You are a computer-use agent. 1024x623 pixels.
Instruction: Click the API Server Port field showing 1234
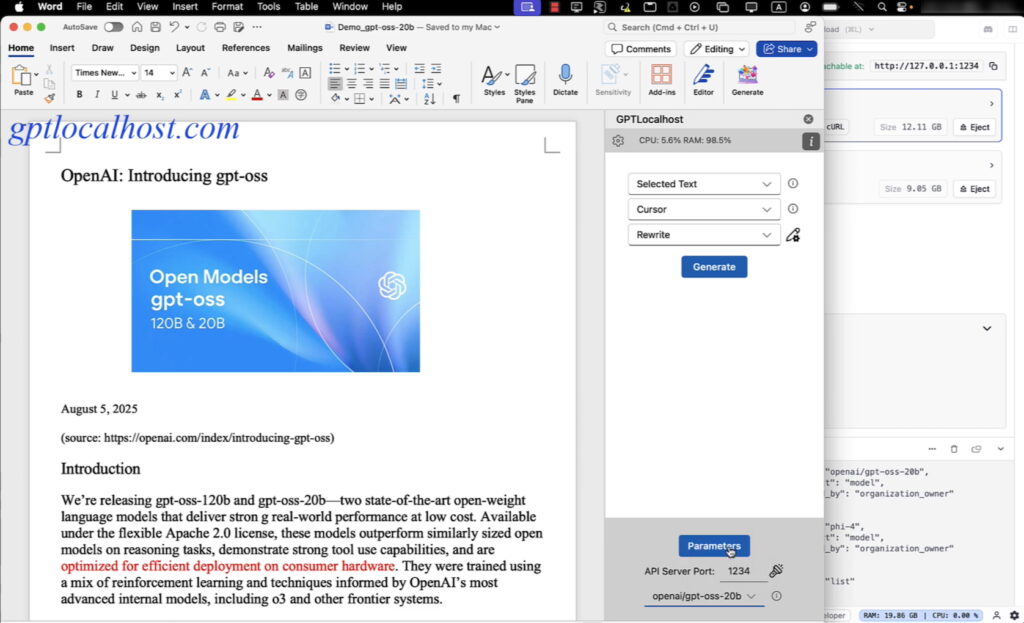pyautogui.click(x=742, y=570)
